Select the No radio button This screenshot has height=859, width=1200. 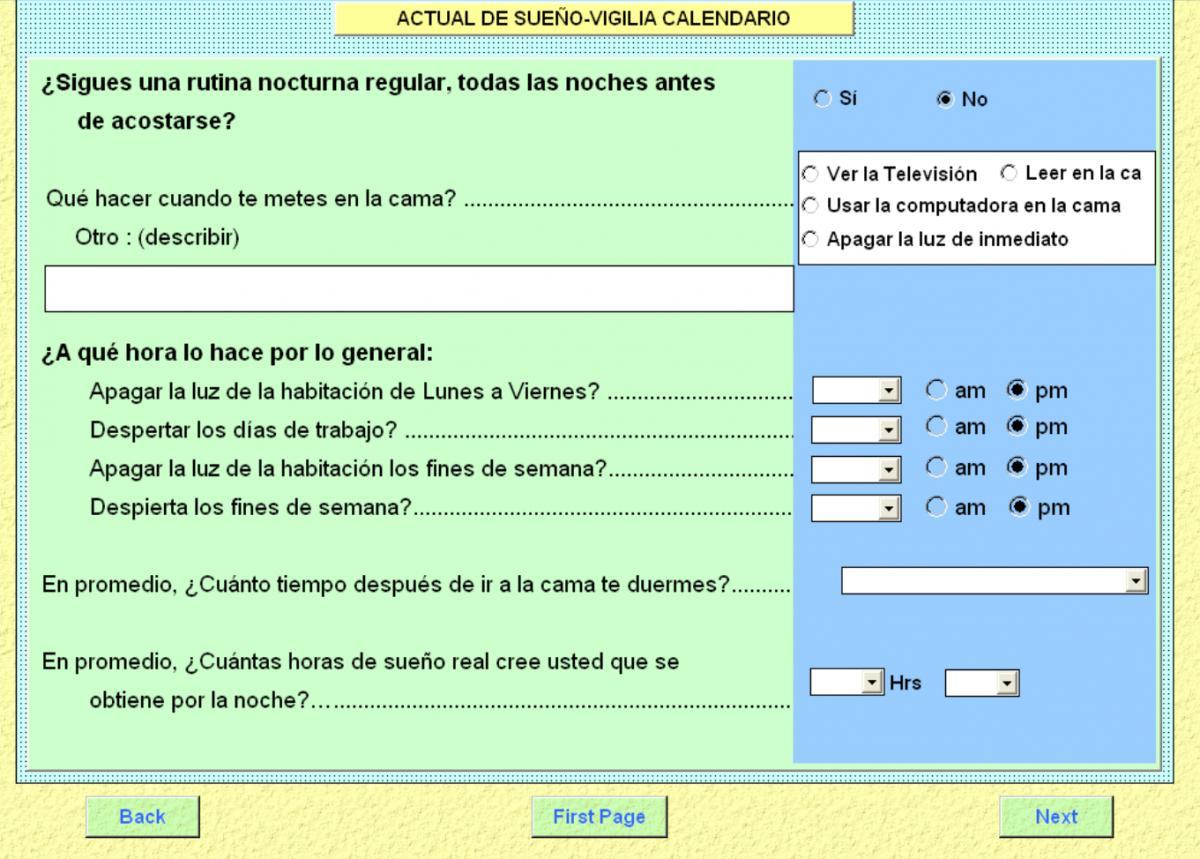pyautogui.click(x=944, y=100)
